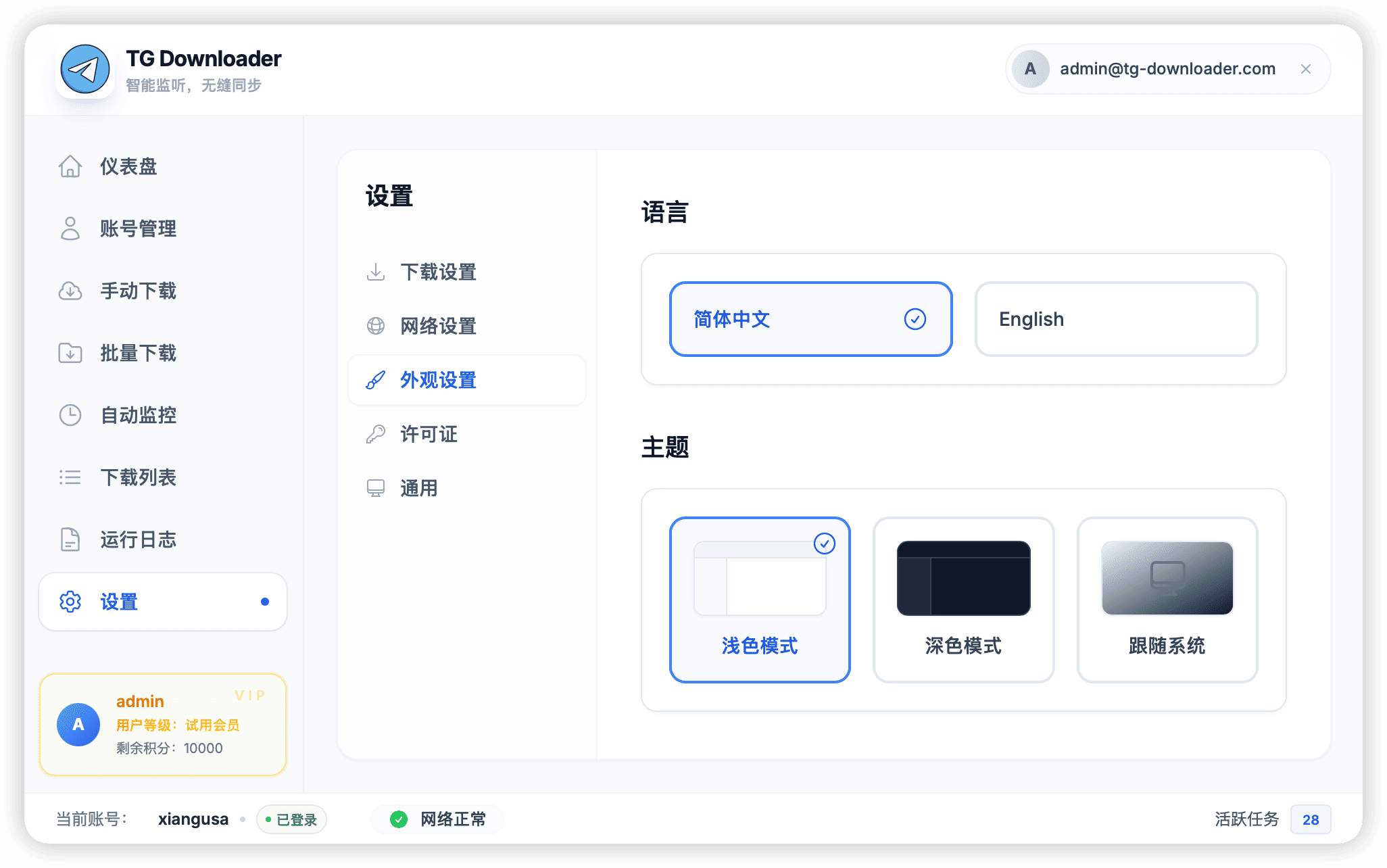Dismiss the admin@tg-downloader.com account chip
Screen dimensions: 1387x868
click(x=1305, y=69)
